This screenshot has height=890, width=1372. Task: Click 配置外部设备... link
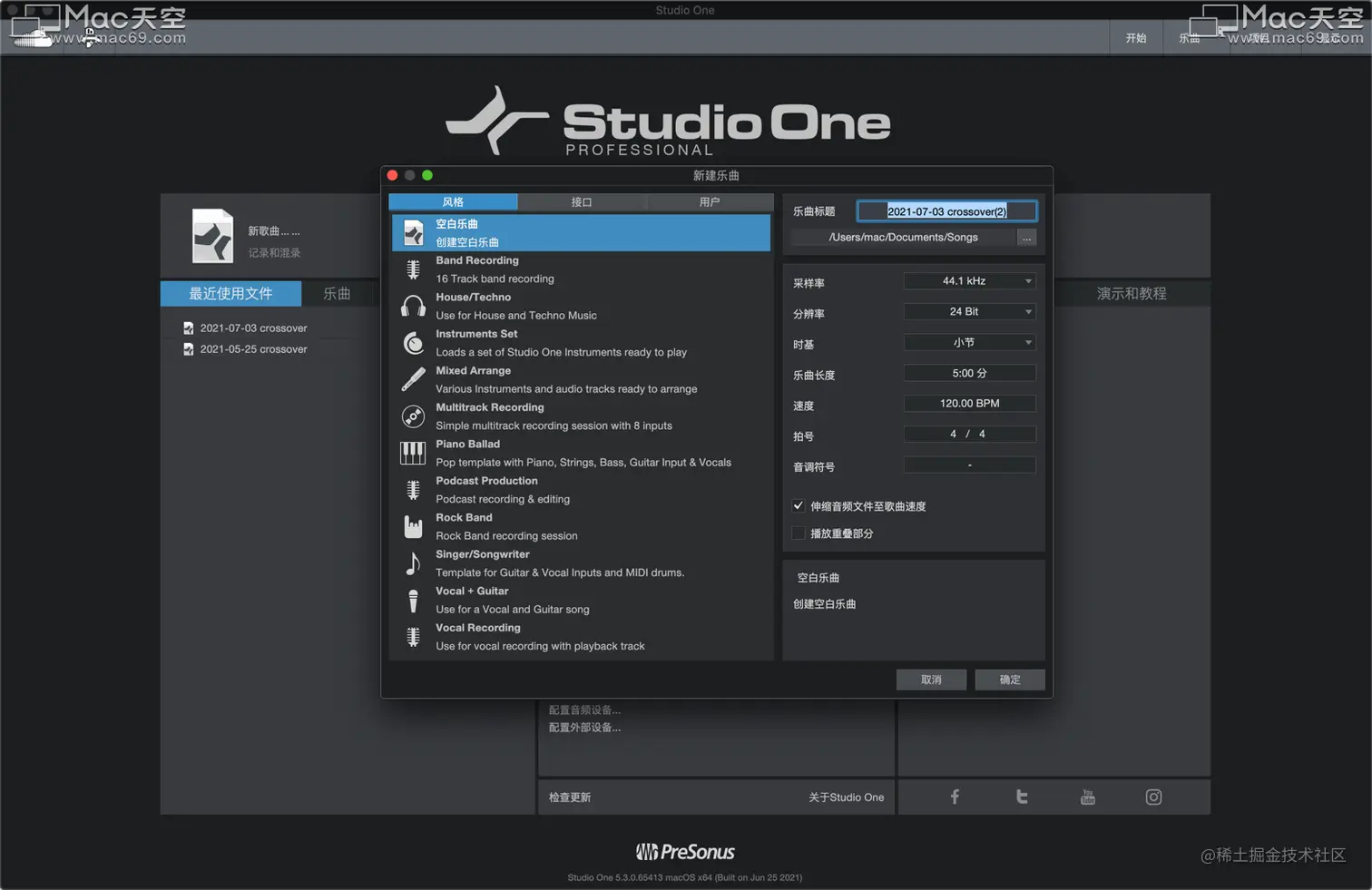point(584,728)
